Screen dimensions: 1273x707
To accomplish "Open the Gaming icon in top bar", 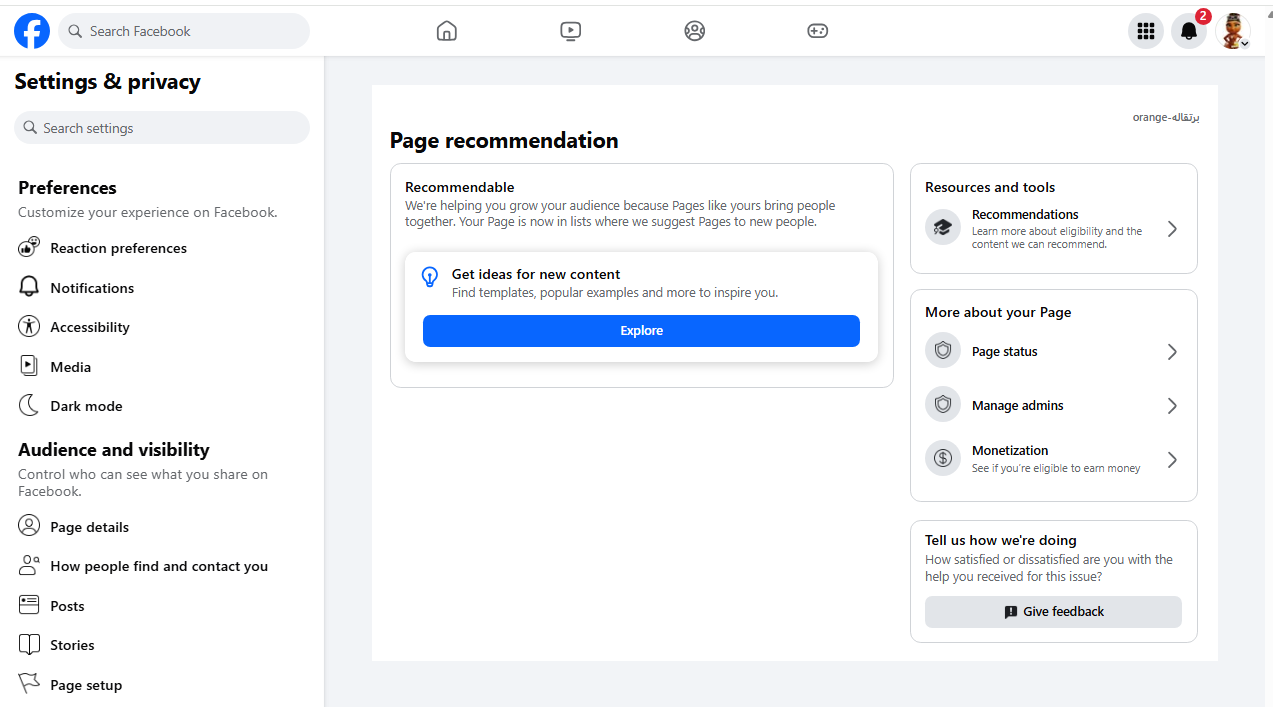I will coord(817,31).
